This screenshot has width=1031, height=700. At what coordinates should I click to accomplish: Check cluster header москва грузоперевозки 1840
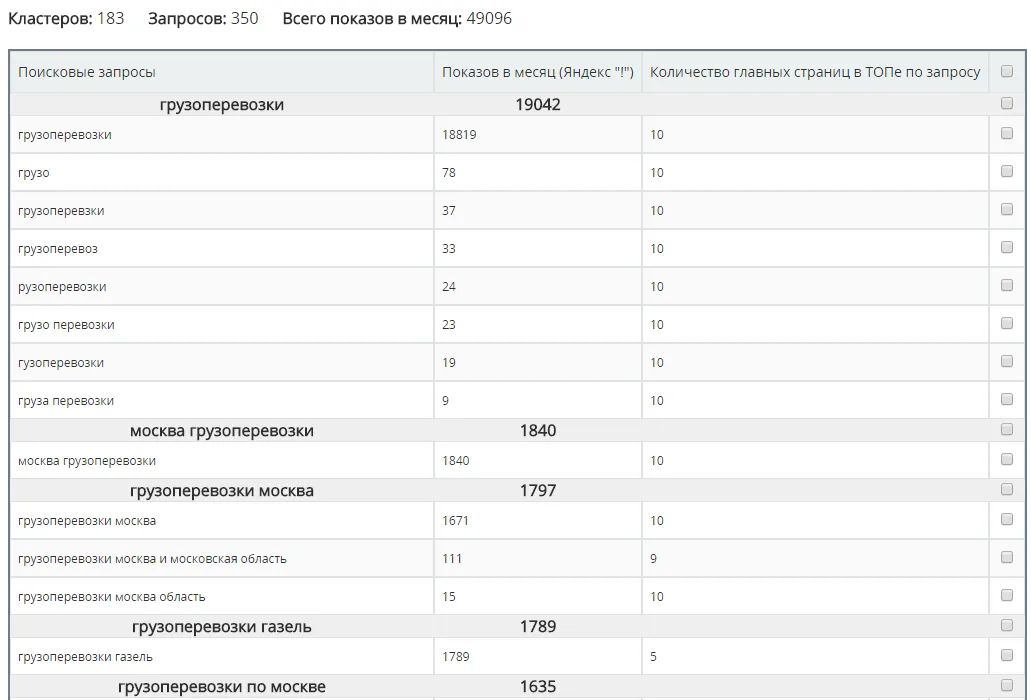tap(1007, 429)
